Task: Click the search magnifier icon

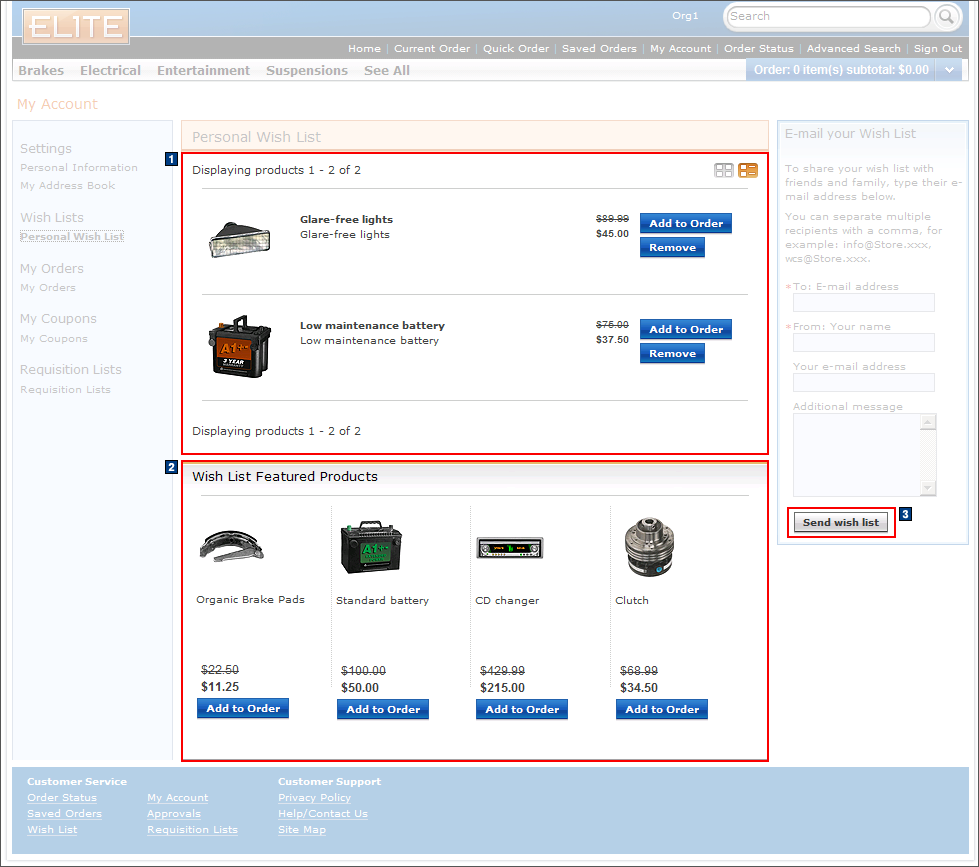Action: [946, 16]
